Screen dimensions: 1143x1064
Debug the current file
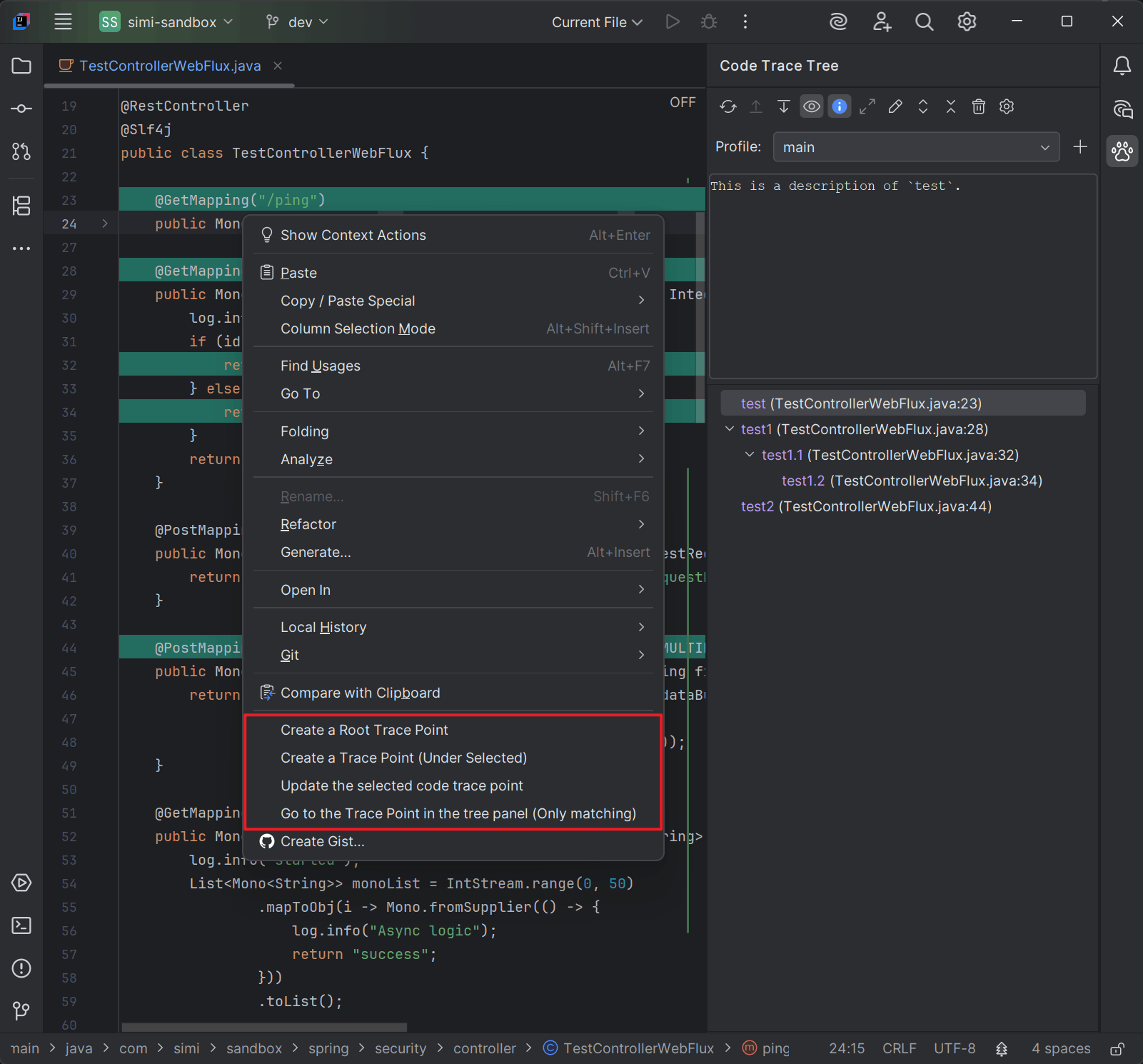point(709,21)
